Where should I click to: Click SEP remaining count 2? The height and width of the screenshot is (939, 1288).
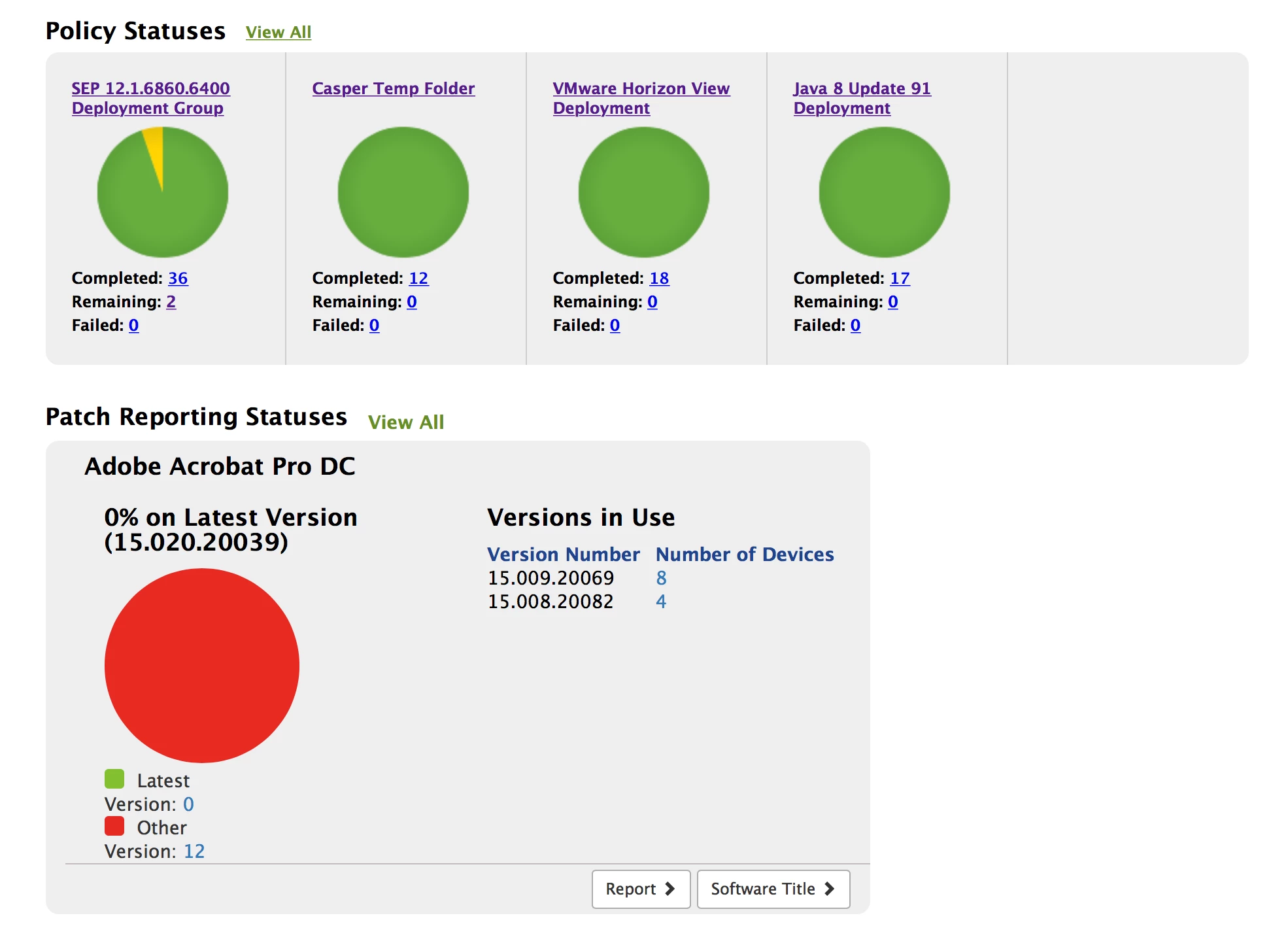pyautogui.click(x=171, y=301)
